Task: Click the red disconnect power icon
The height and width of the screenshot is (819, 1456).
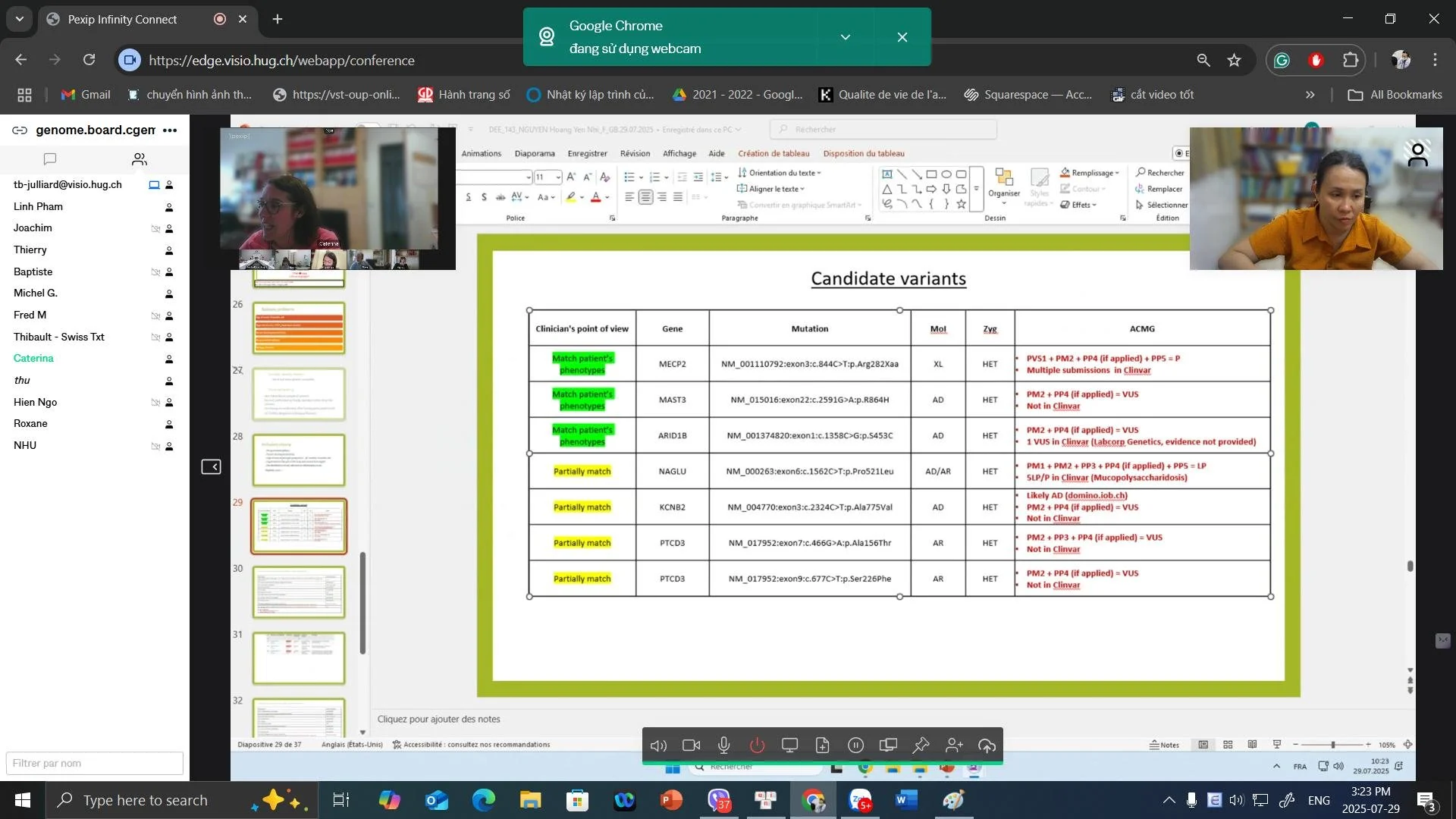Action: pyautogui.click(x=757, y=745)
